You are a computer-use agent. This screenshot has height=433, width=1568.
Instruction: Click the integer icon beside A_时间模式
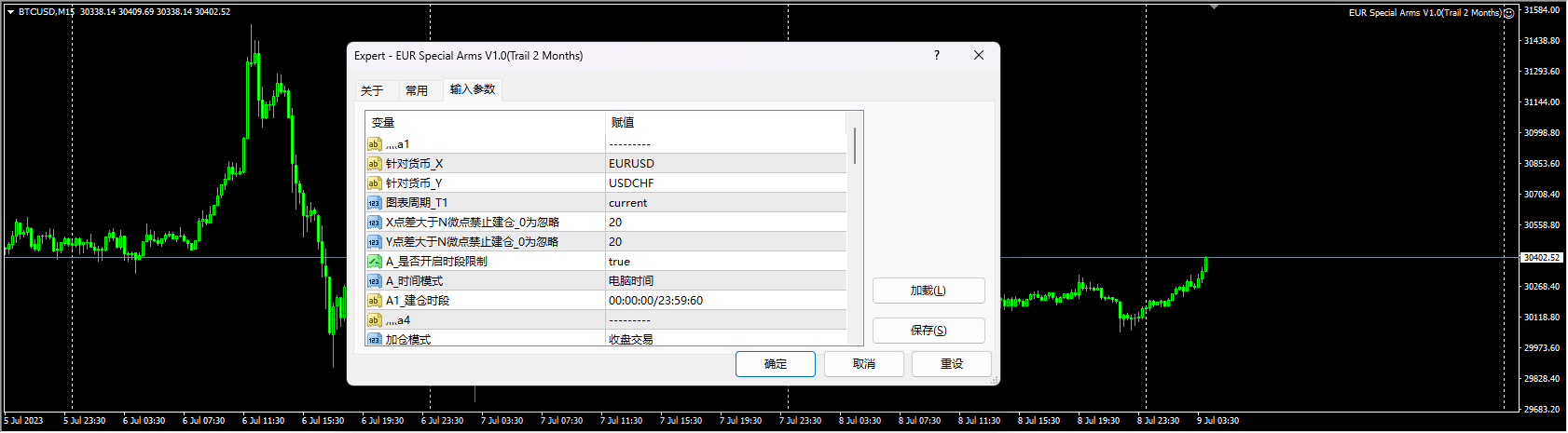coord(374,281)
